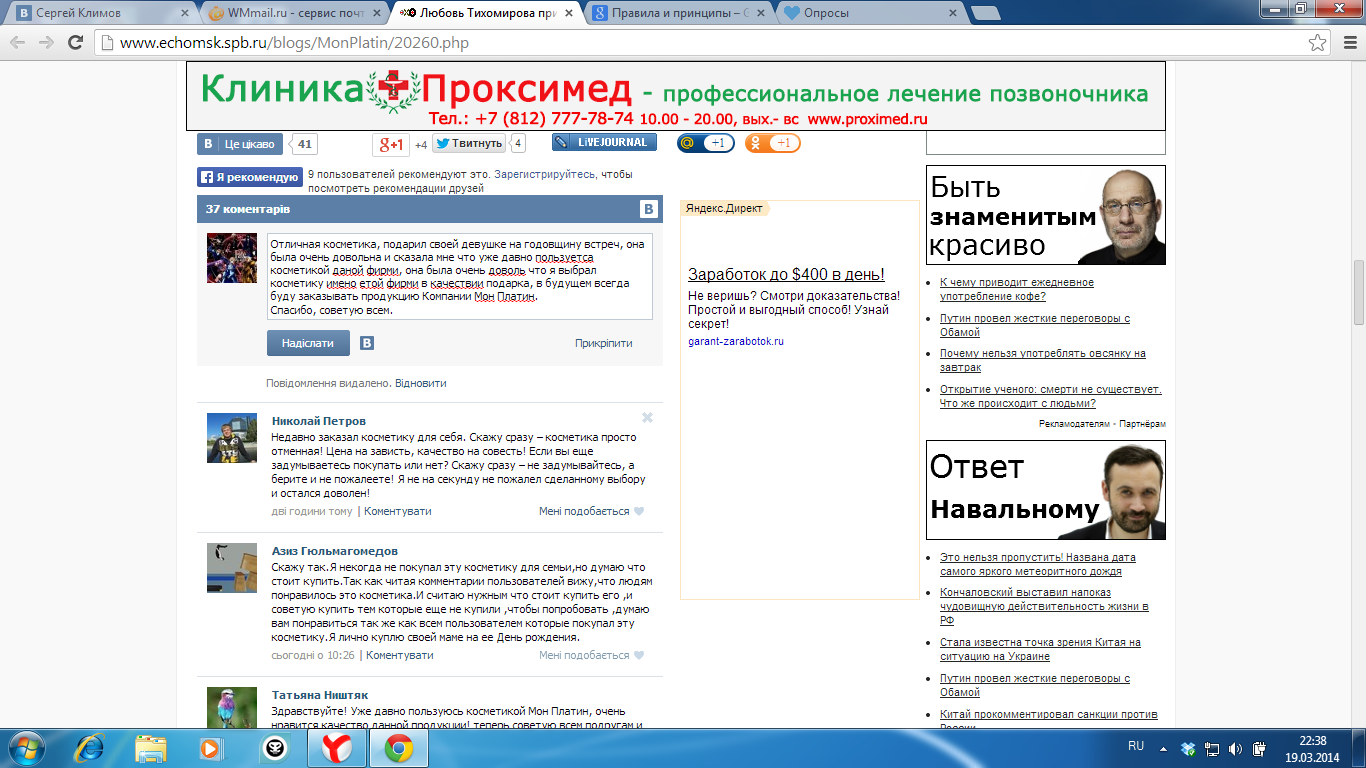Like Азиз Гюльмагомедов's comment

click(592, 655)
